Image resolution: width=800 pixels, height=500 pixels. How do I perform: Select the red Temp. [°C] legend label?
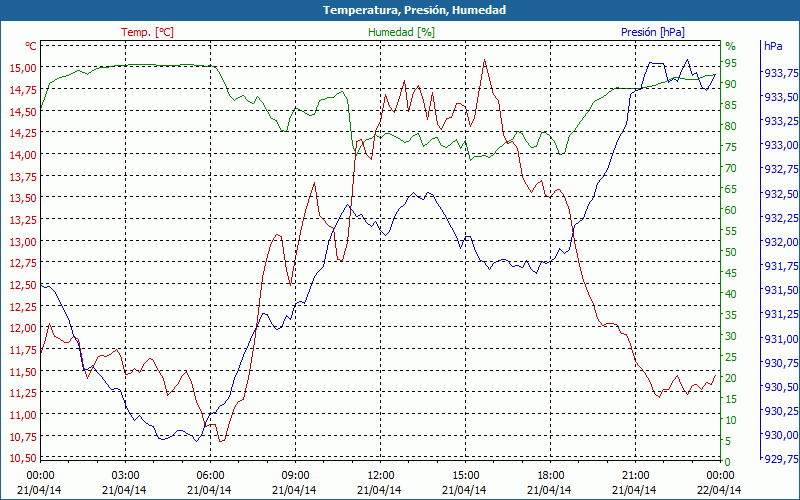pyautogui.click(x=147, y=32)
